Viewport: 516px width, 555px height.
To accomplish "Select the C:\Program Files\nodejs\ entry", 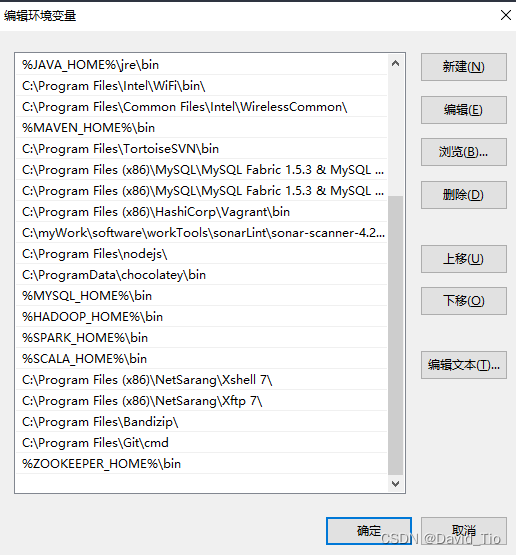I will tap(201, 254).
